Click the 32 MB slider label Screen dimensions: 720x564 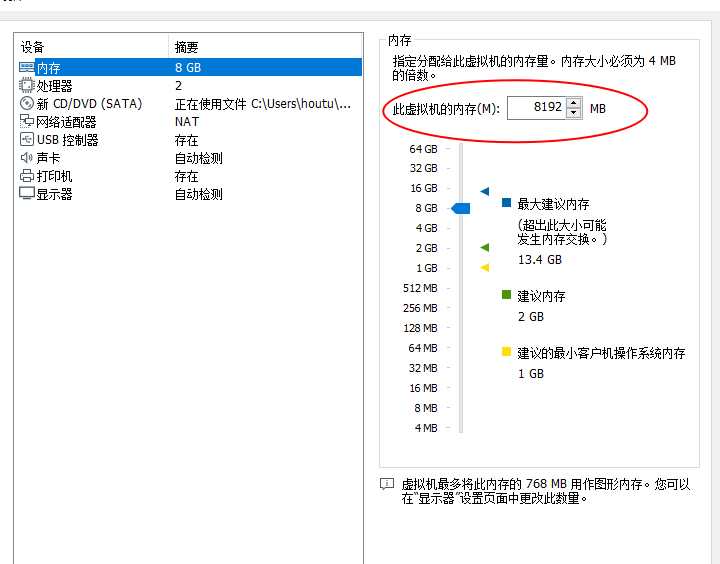pos(423,368)
